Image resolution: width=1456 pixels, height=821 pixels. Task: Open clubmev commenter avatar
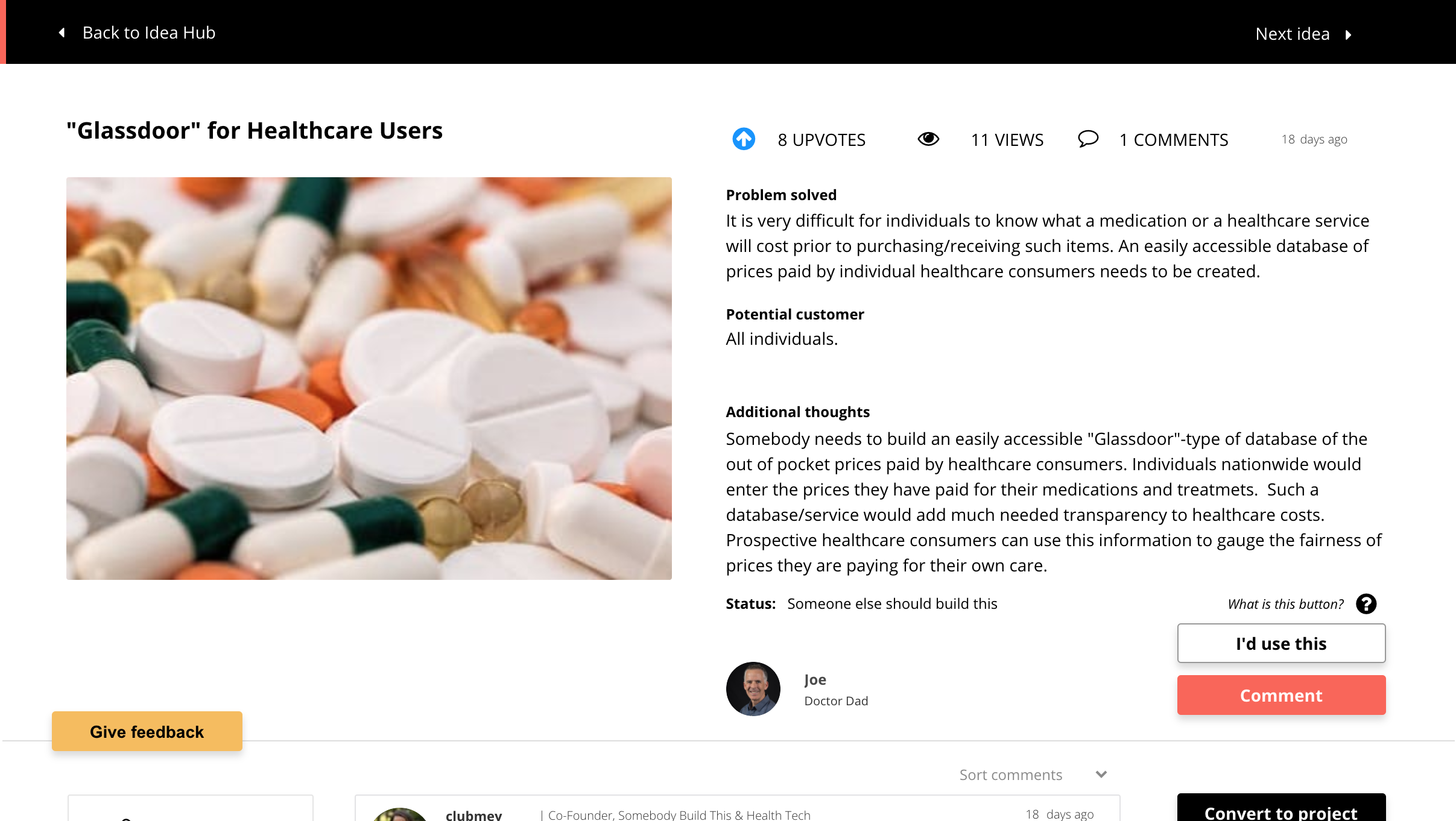(x=400, y=814)
